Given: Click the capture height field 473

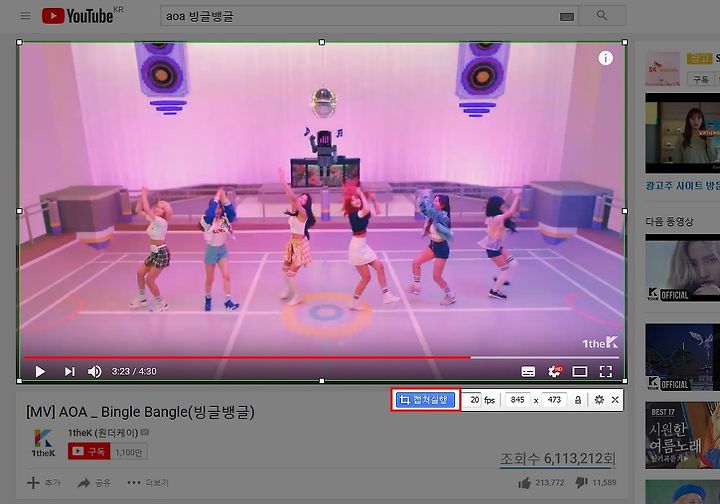Looking at the screenshot, I should 554,400.
